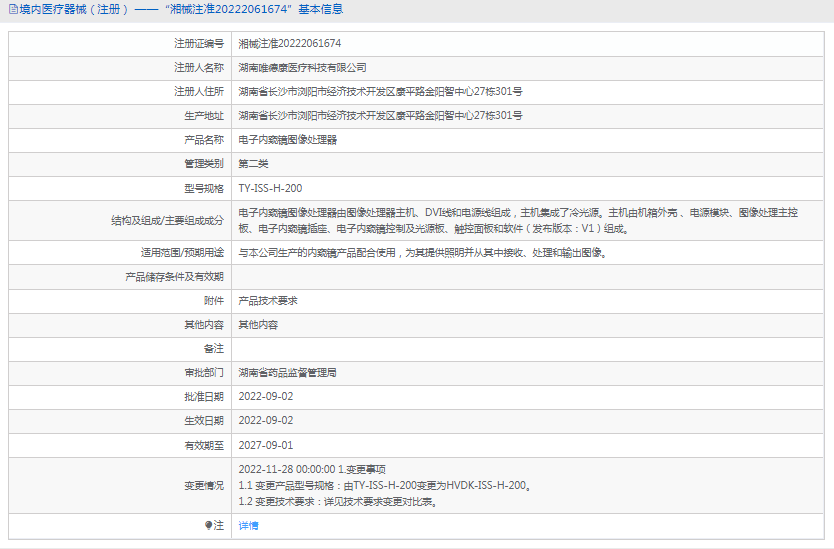The height and width of the screenshot is (549, 834).
Task: Select 湖南省药品监督管理局 approval department
Action: 287,372
